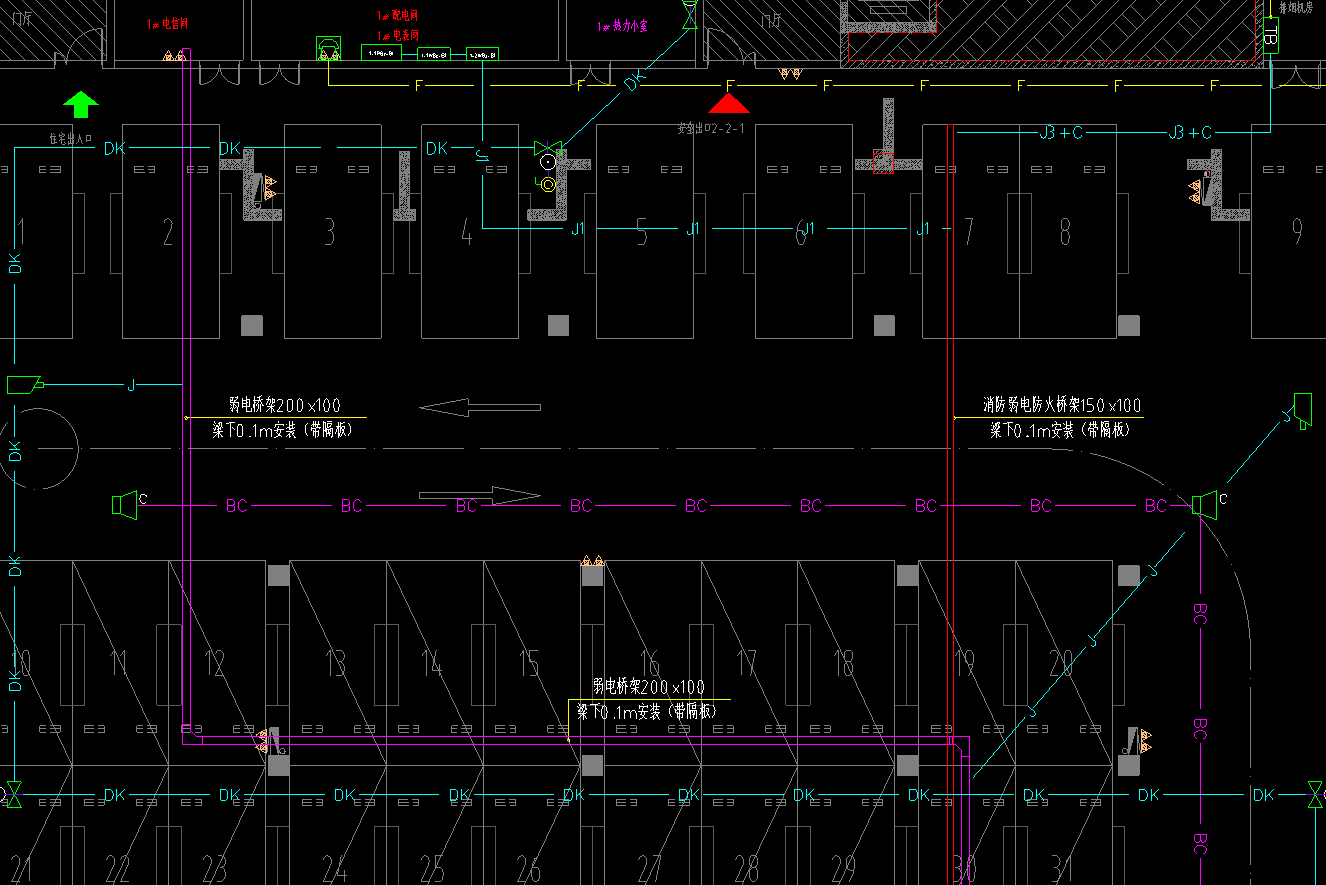Select the IB box under 排烟机房
Viewport: 1326px width, 885px height.
[1270, 36]
